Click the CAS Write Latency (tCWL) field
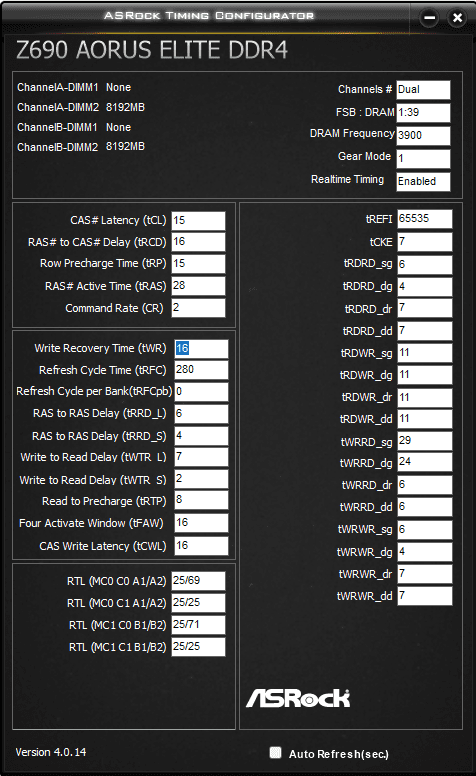Image resolution: width=476 pixels, height=776 pixels. pos(201,546)
